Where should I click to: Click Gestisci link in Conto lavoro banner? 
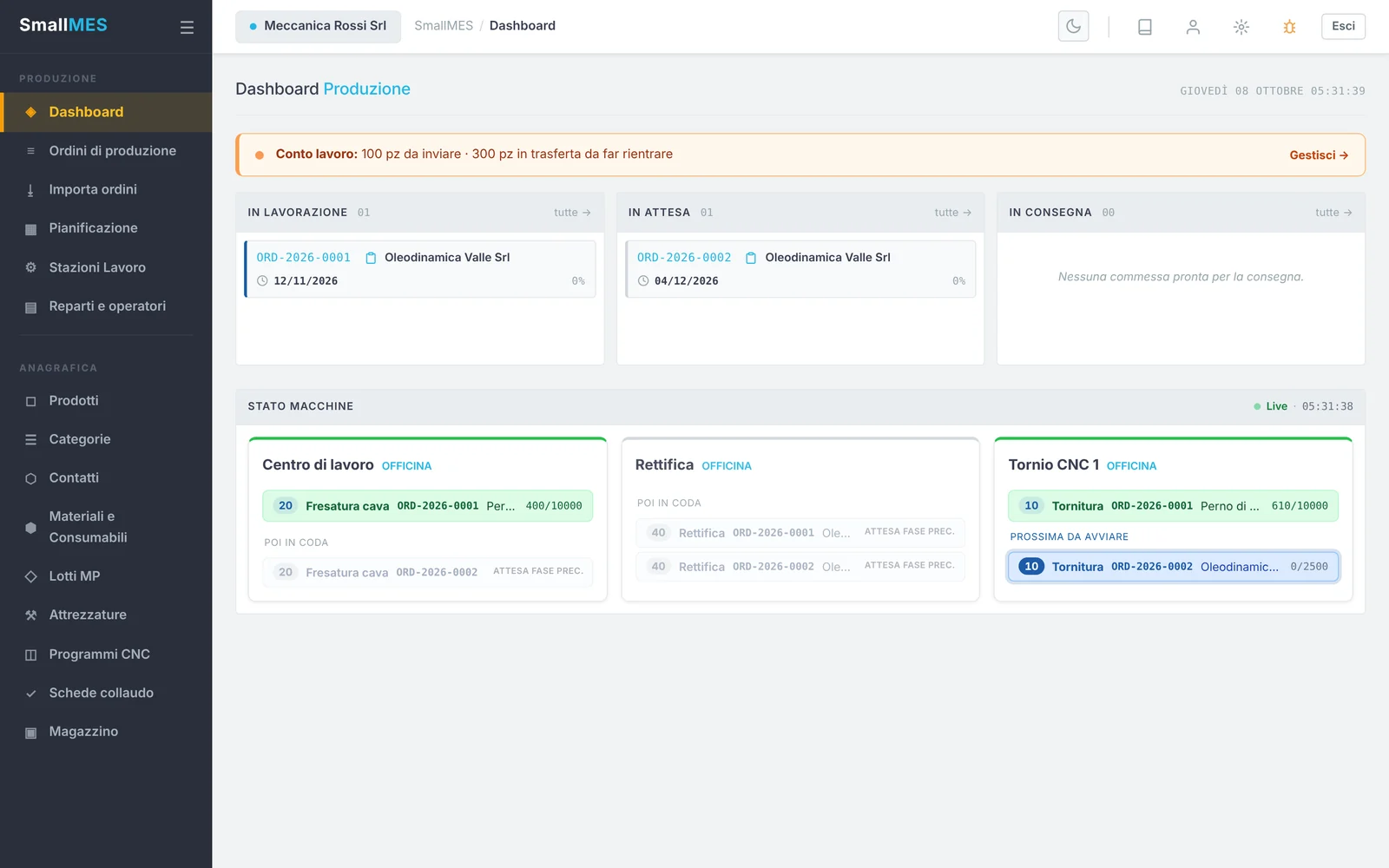point(1319,155)
